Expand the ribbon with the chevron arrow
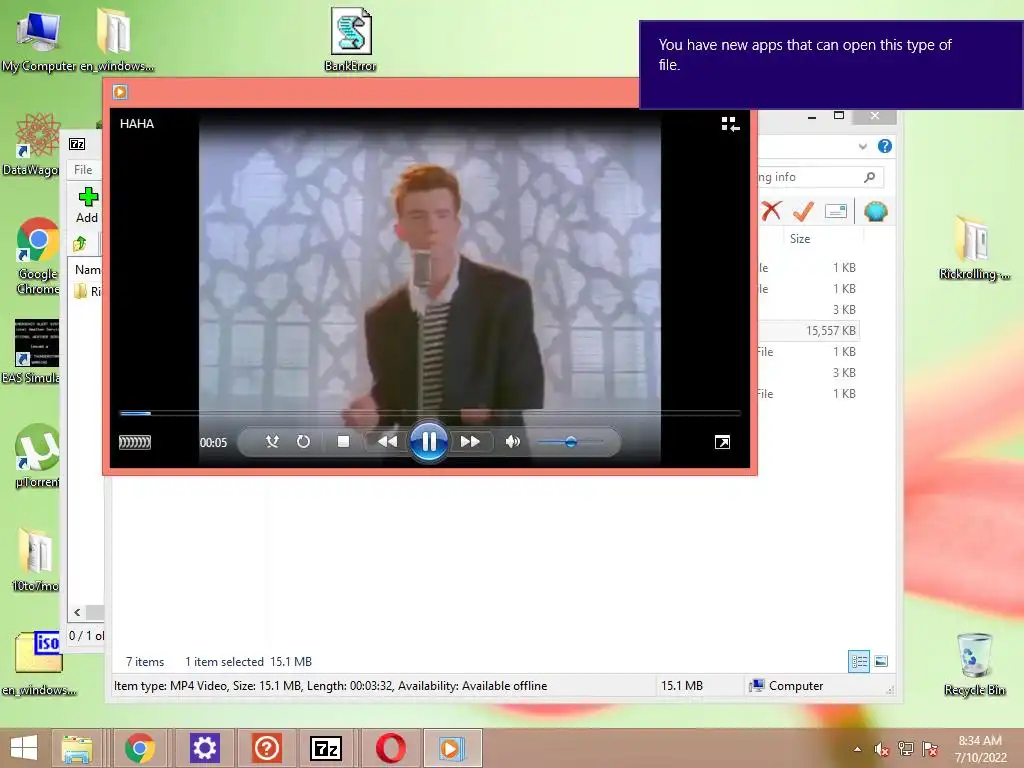This screenshot has width=1024, height=768. coord(863,146)
